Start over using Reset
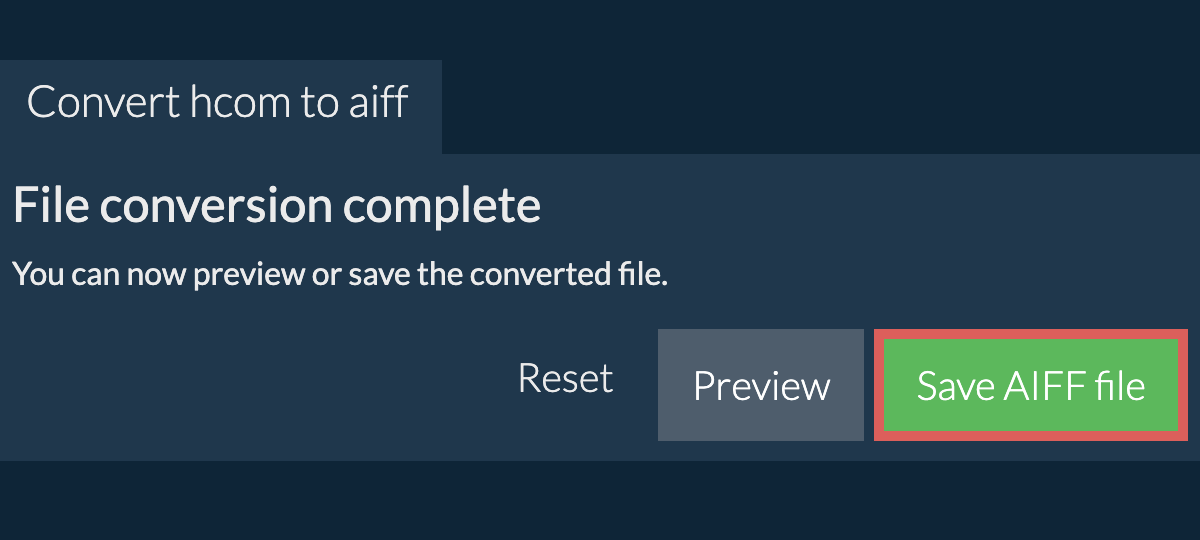The width and height of the screenshot is (1200, 540). point(565,379)
